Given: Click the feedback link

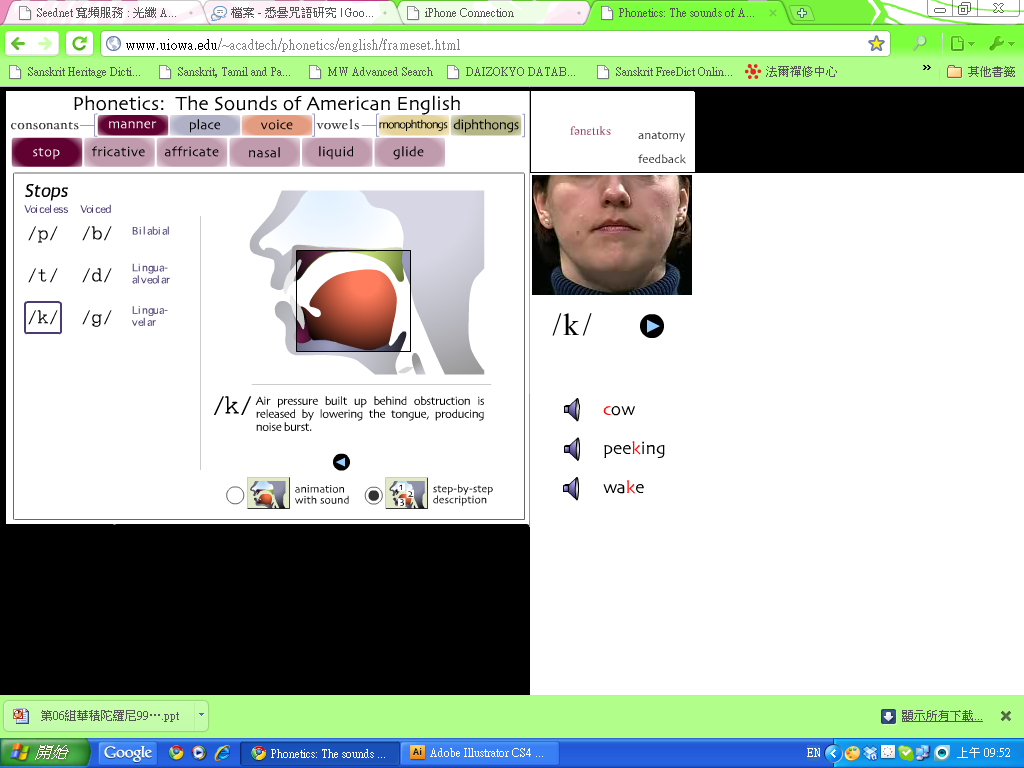Looking at the screenshot, I should [661, 159].
